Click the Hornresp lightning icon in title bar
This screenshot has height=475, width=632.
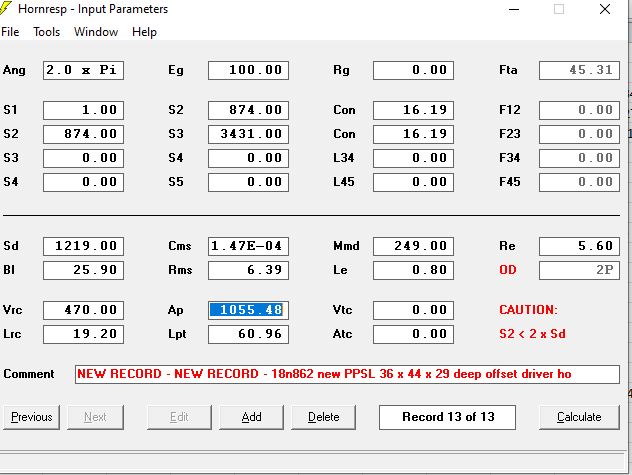6,8
